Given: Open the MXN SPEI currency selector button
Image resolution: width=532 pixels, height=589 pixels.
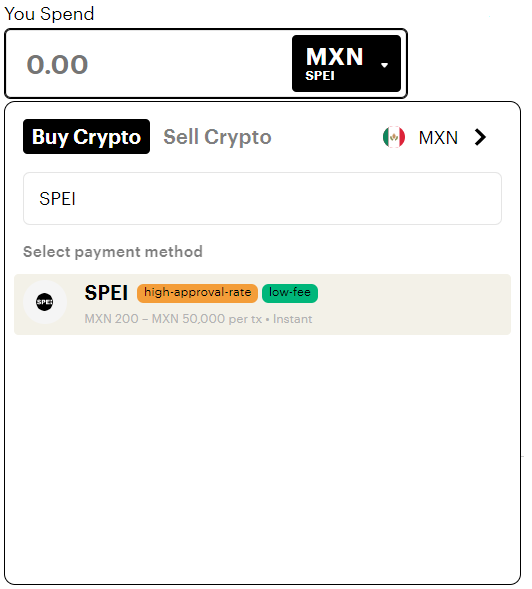Looking at the screenshot, I should pyautogui.click(x=346, y=63).
